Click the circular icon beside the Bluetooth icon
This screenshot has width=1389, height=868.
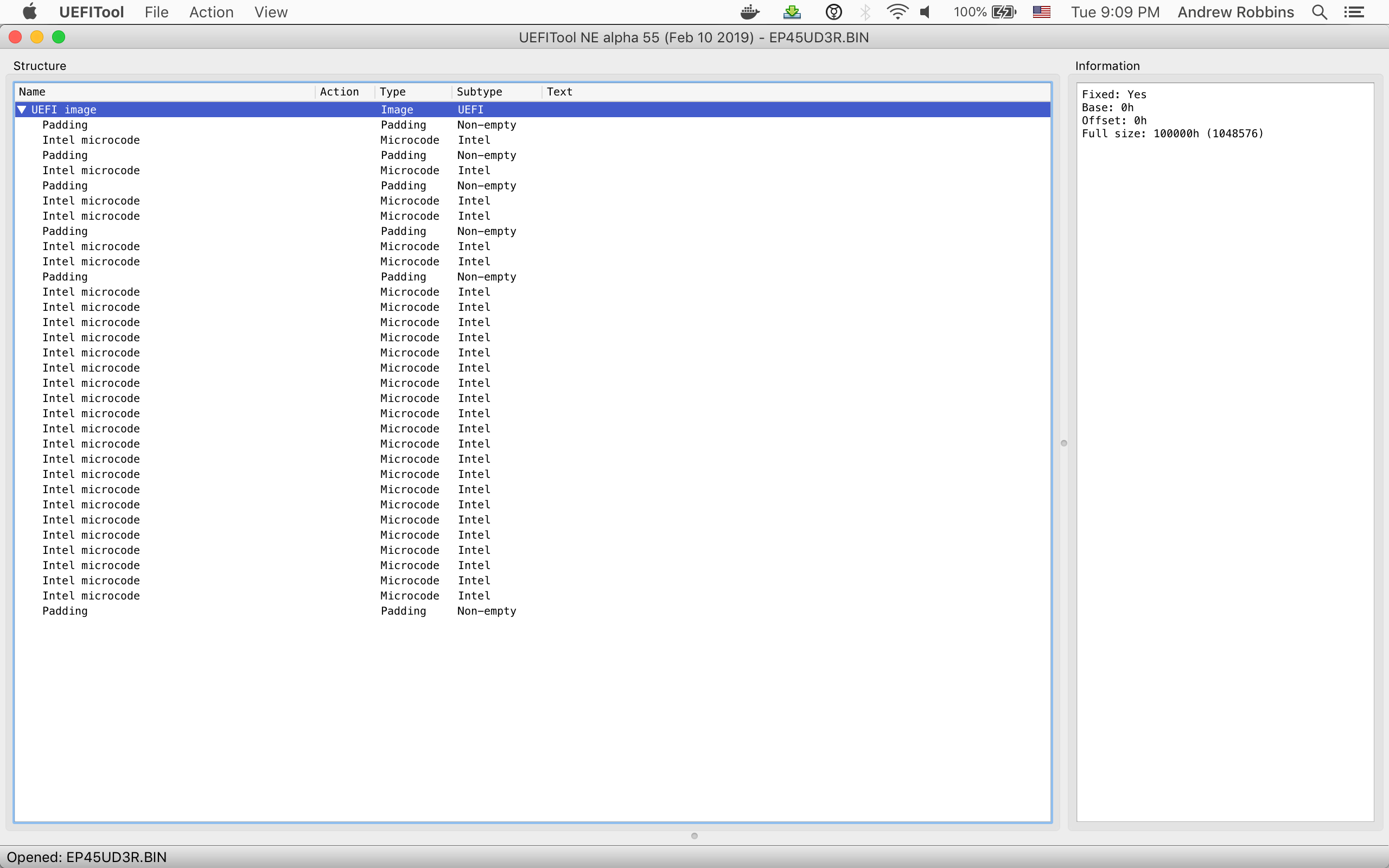833,12
